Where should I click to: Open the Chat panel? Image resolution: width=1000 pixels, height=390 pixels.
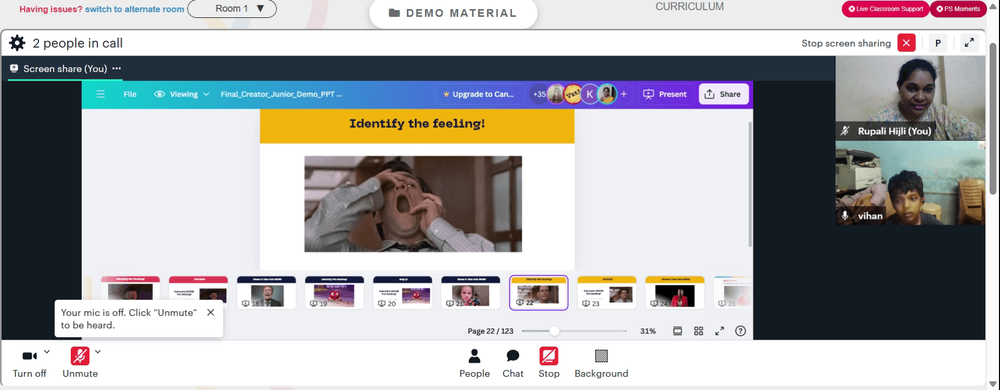tap(513, 363)
